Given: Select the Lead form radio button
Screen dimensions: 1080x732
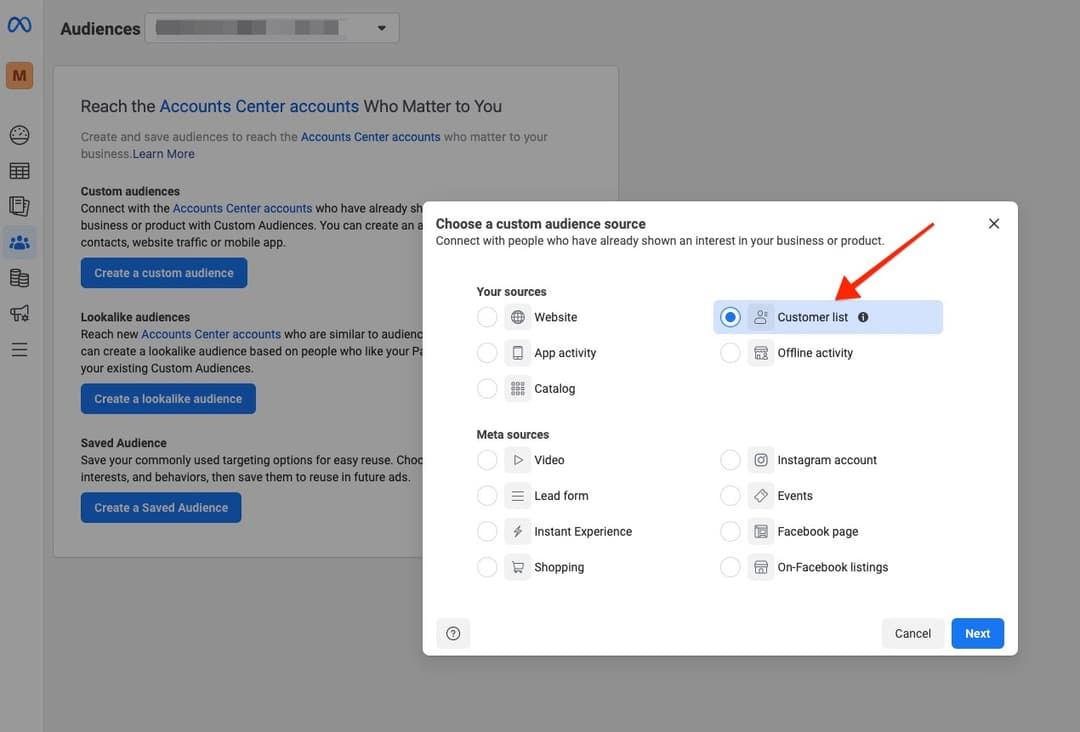Looking at the screenshot, I should (487, 496).
